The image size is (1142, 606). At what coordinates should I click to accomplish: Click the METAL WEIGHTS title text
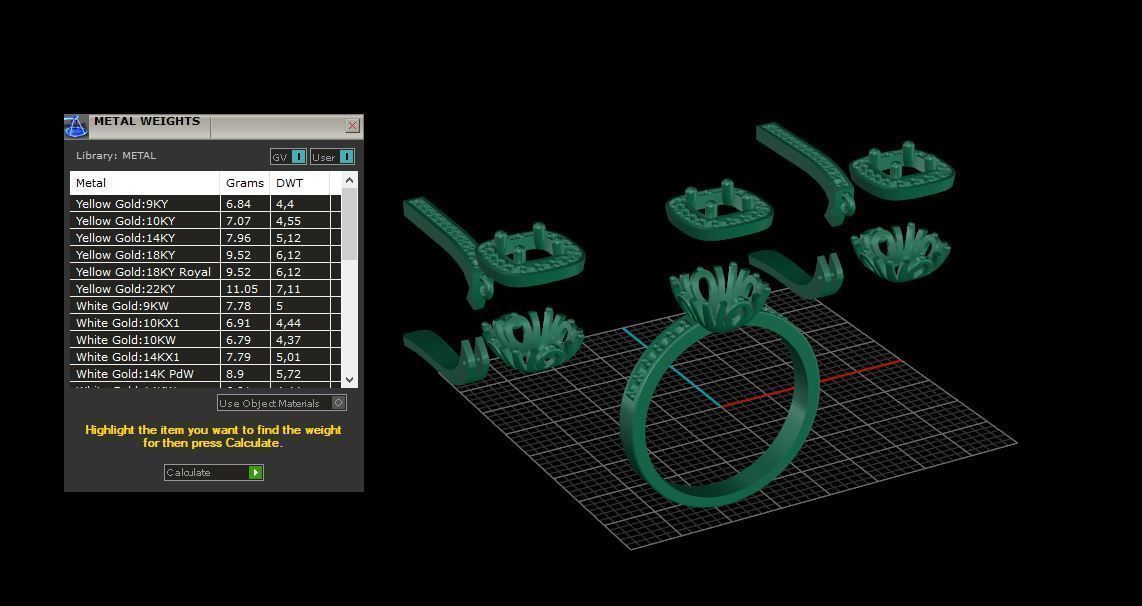[x=147, y=122]
